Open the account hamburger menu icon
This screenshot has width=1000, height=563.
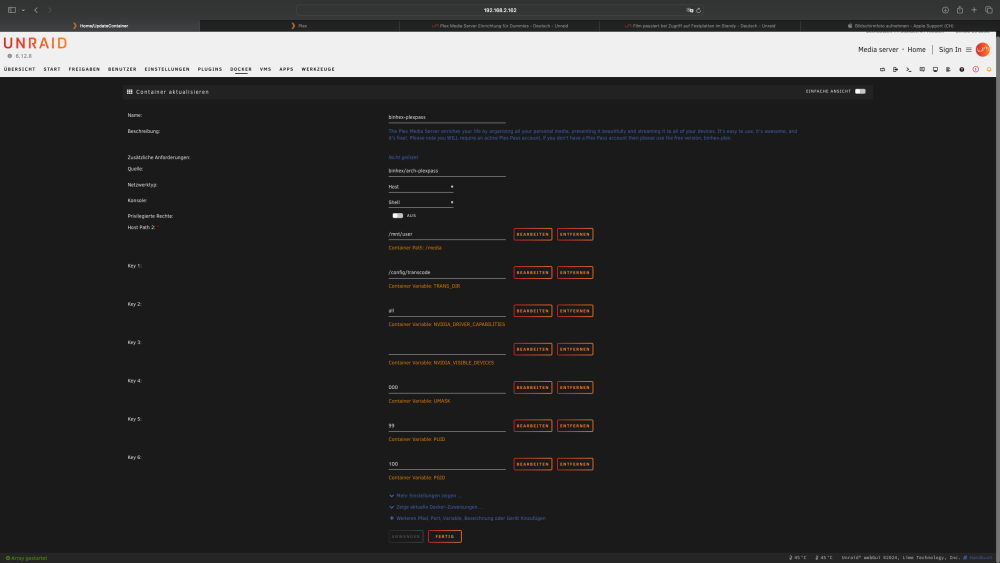pyautogui.click(x=968, y=50)
